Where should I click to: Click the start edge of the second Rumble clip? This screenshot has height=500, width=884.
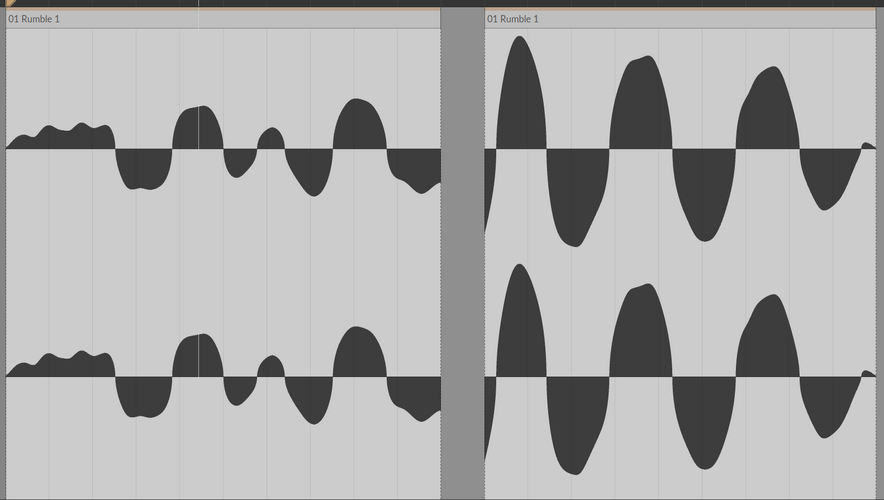485,254
